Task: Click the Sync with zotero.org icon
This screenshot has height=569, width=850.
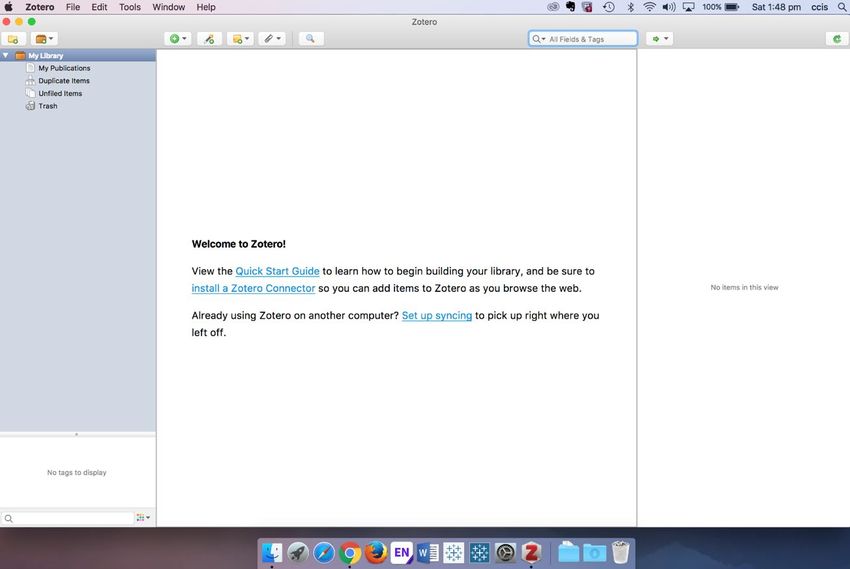Action: click(837, 39)
